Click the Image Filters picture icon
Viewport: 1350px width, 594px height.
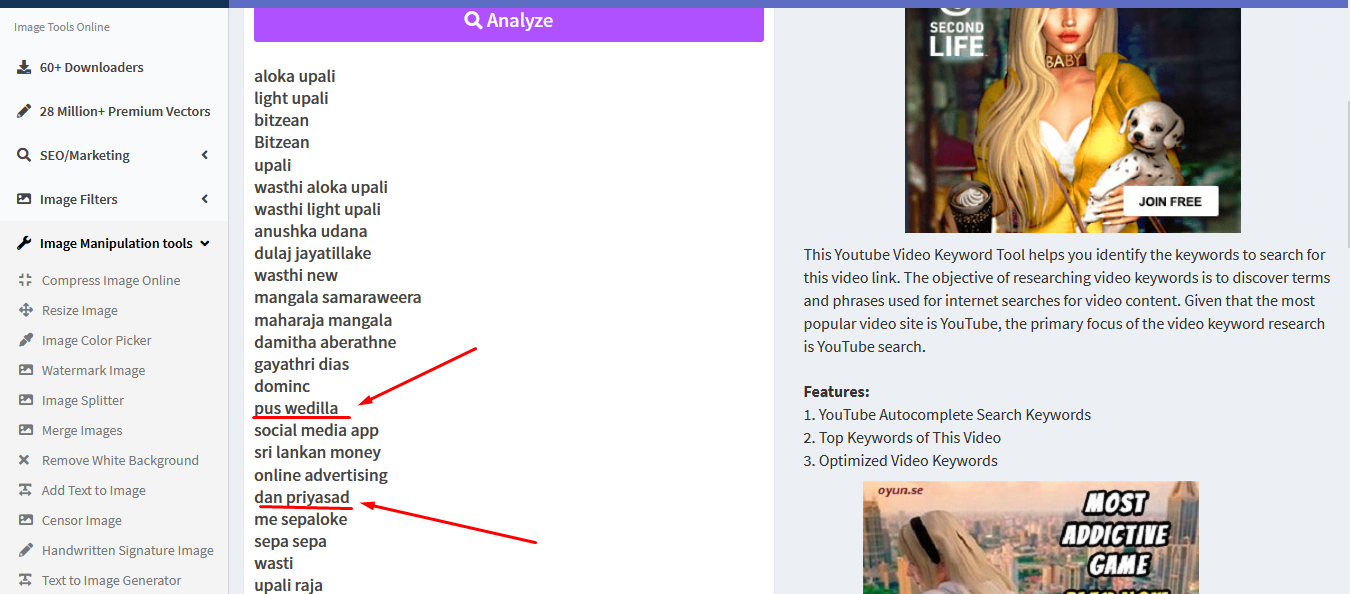pos(24,199)
